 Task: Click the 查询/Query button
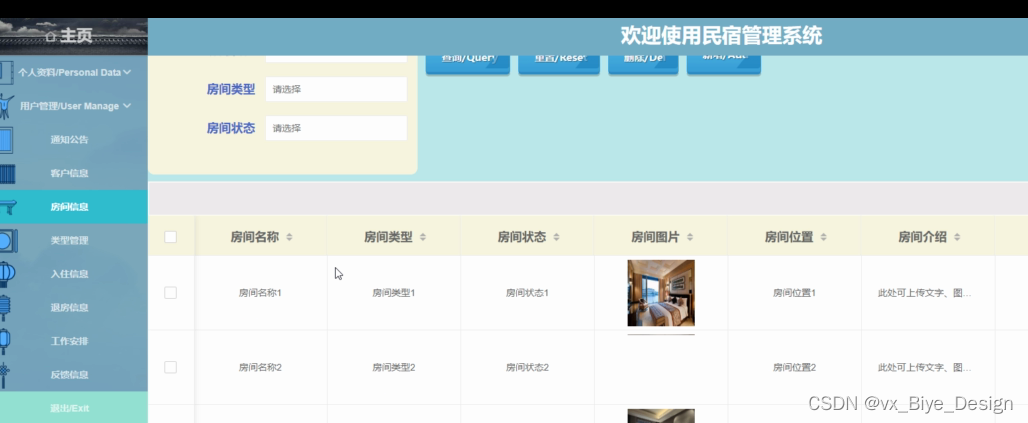point(467,64)
